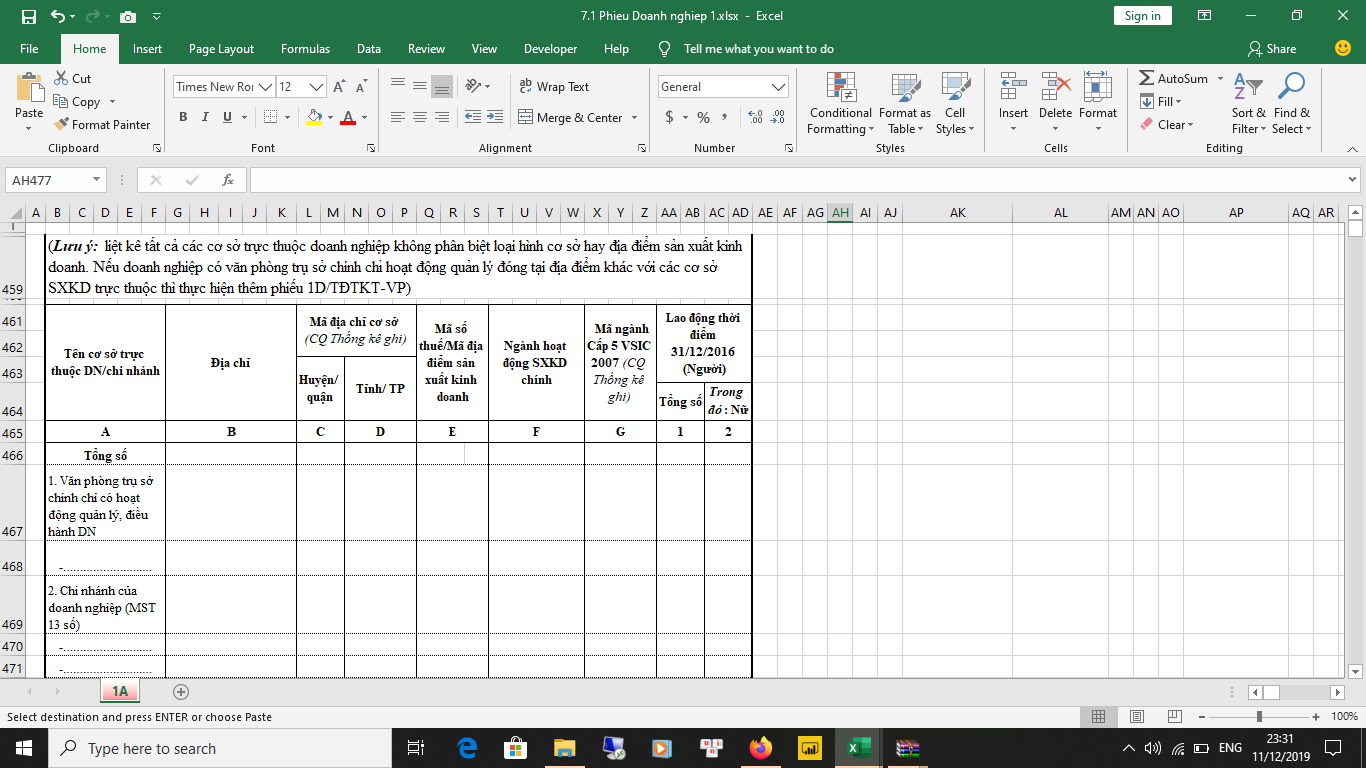Toggle Align Right
The width and height of the screenshot is (1366, 768).
pyautogui.click(x=442, y=117)
